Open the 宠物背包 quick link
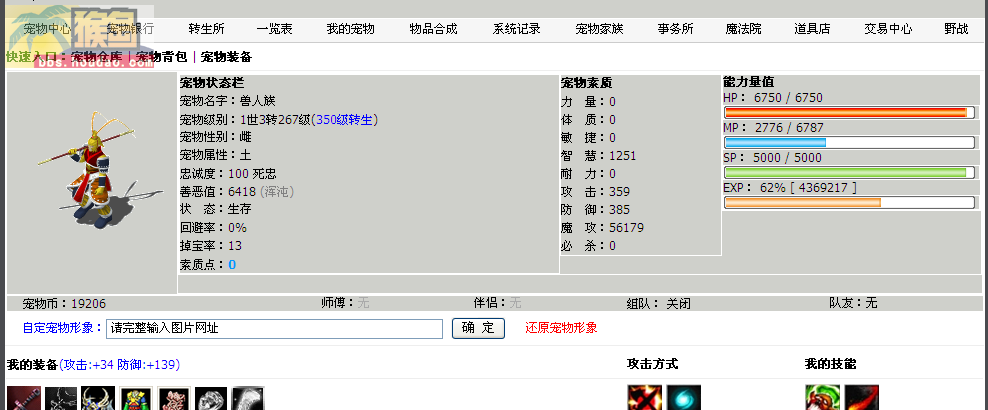Viewport: 988px width, 410px height. (161, 57)
